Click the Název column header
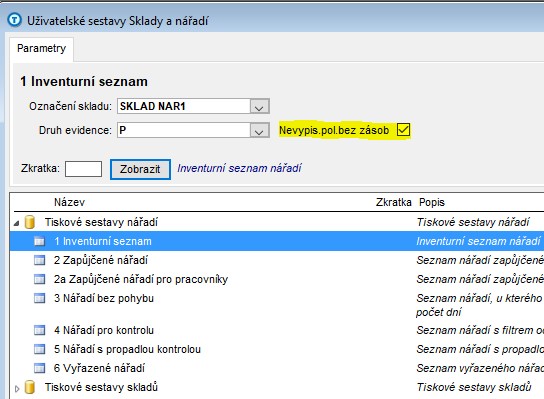 click(x=69, y=202)
